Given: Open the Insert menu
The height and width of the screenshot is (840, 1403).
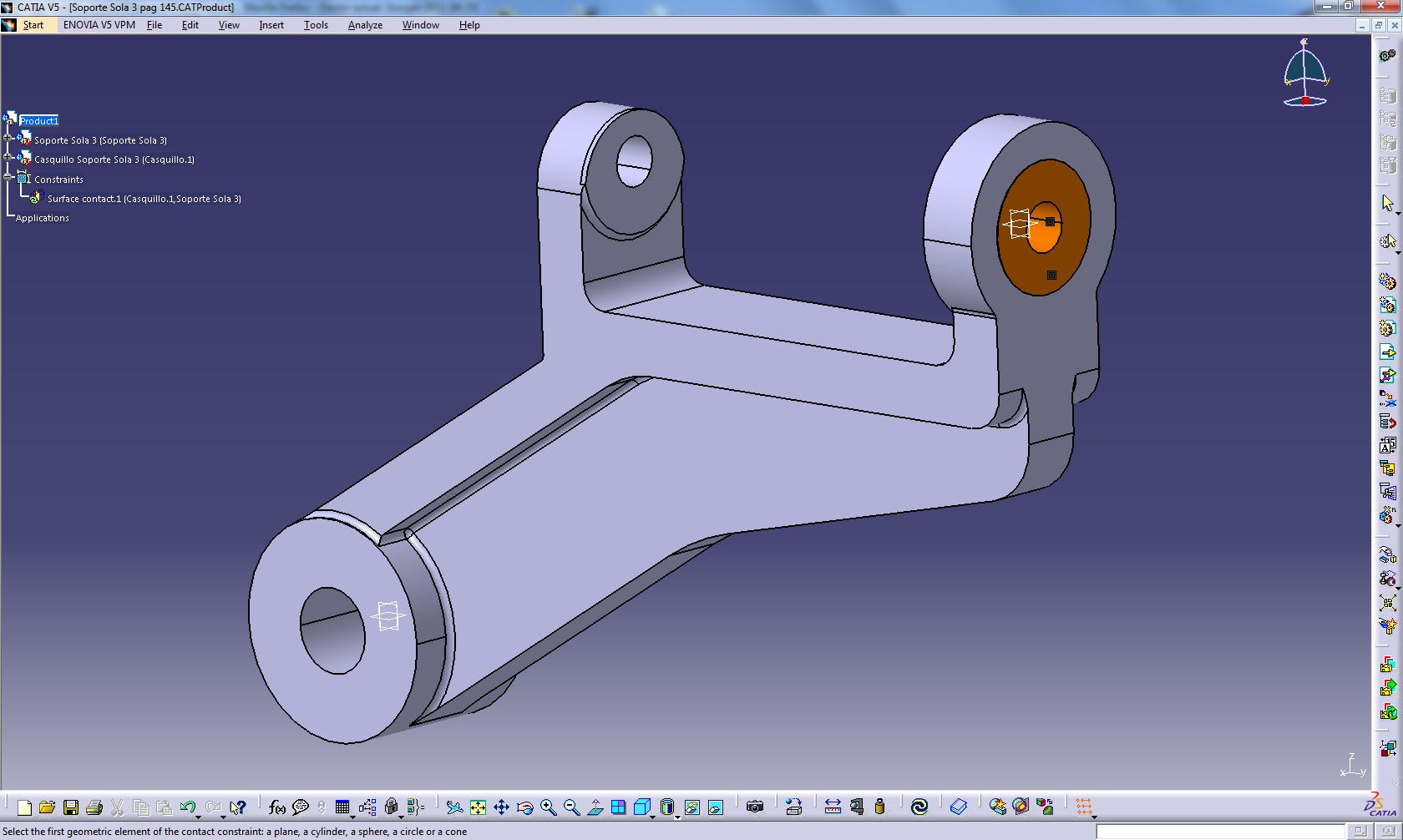Looking at the screenshot, I should pos(271,25).
